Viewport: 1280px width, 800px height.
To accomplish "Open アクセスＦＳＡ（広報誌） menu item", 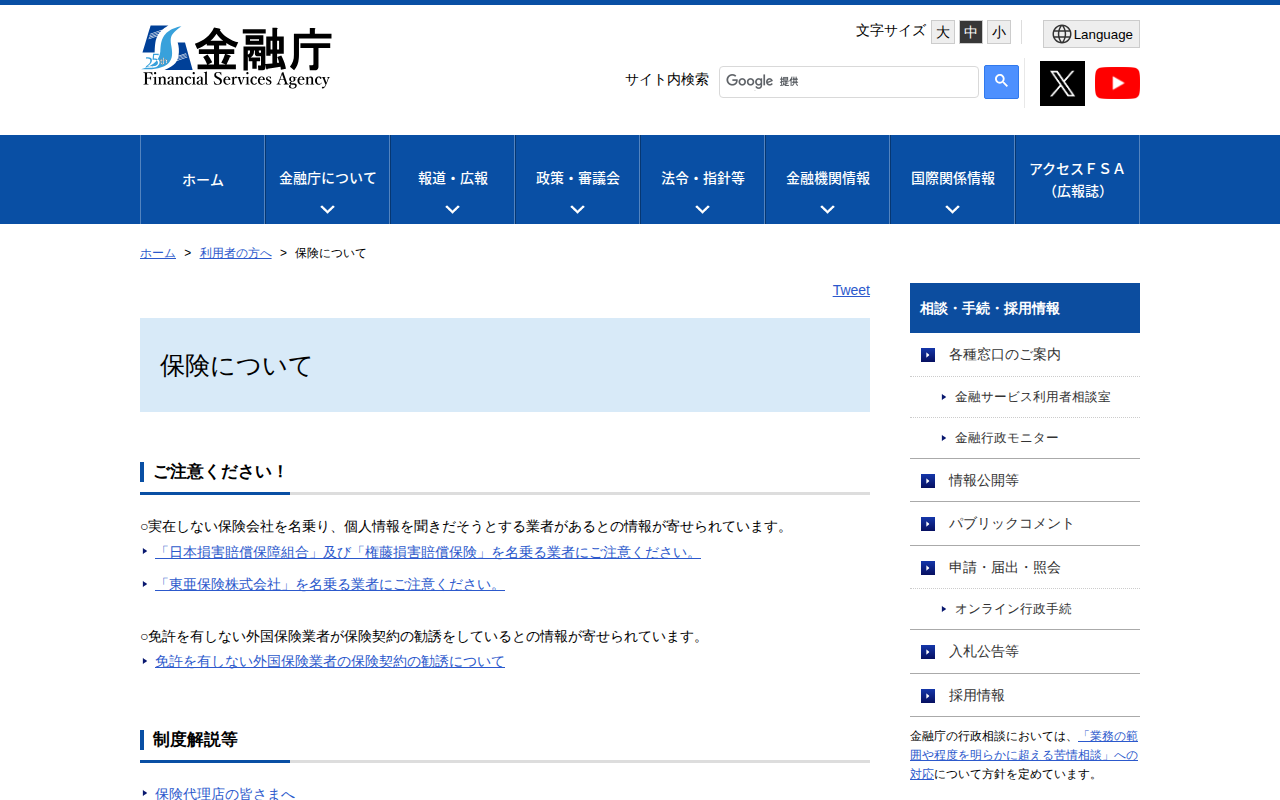I will tap(1077, 180).
